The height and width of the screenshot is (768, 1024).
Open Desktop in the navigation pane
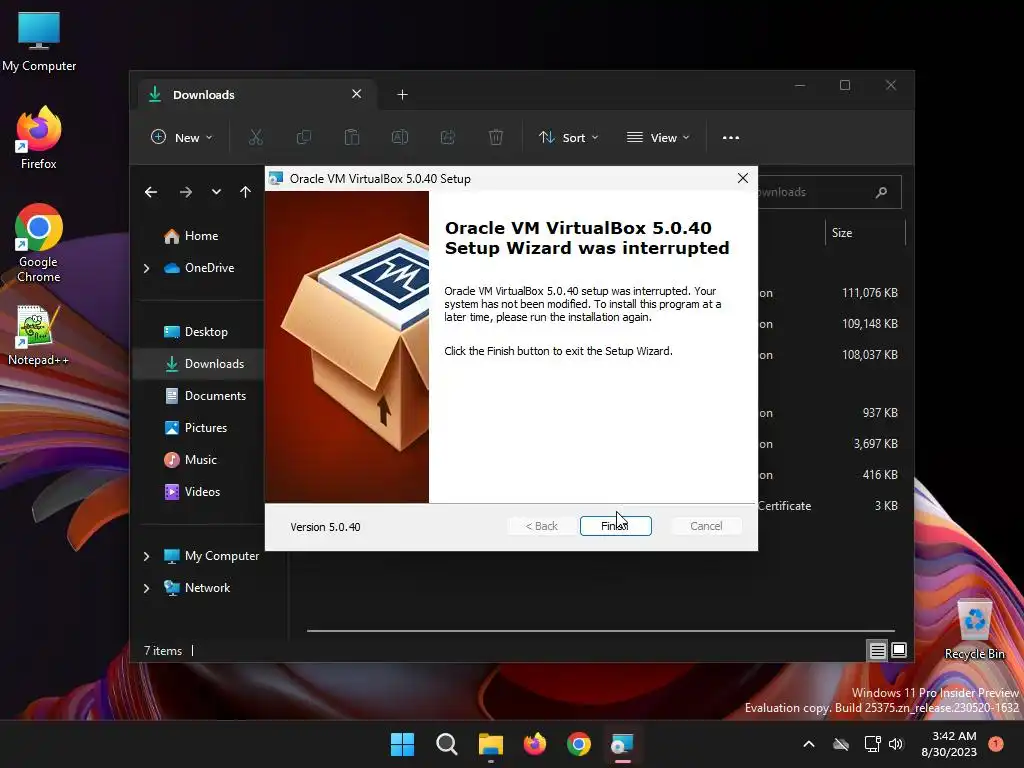pos(196,332)
